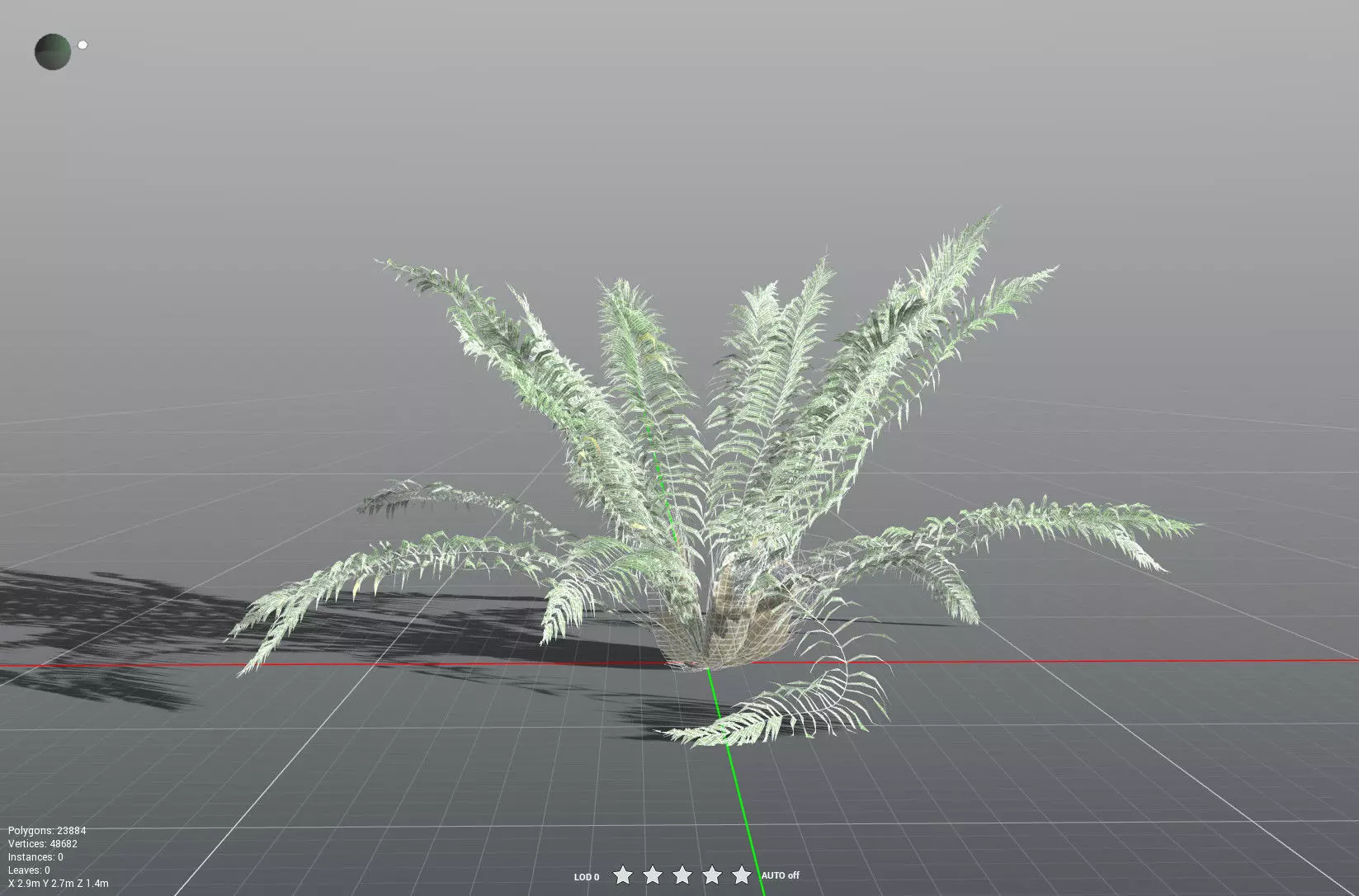
Task: Set LOD to the first star
Action: click(x=623, y=875)
